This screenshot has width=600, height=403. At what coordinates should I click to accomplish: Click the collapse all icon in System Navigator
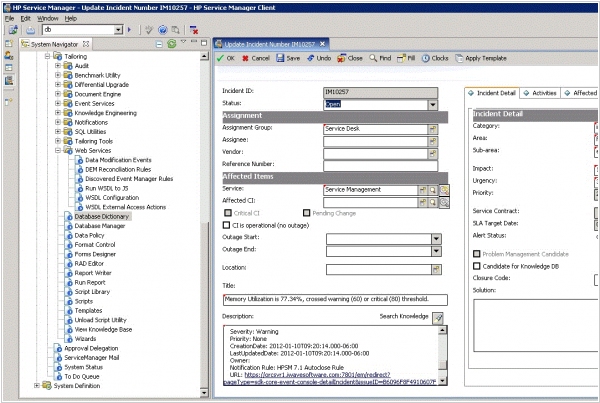159,44
